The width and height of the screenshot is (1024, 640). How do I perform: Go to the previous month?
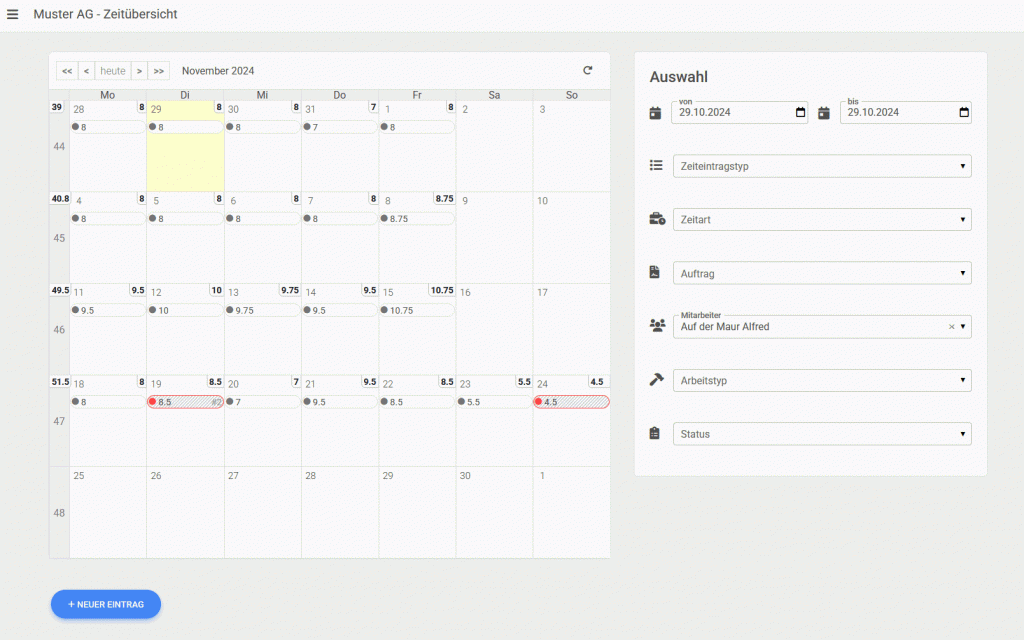click(86, 71)
